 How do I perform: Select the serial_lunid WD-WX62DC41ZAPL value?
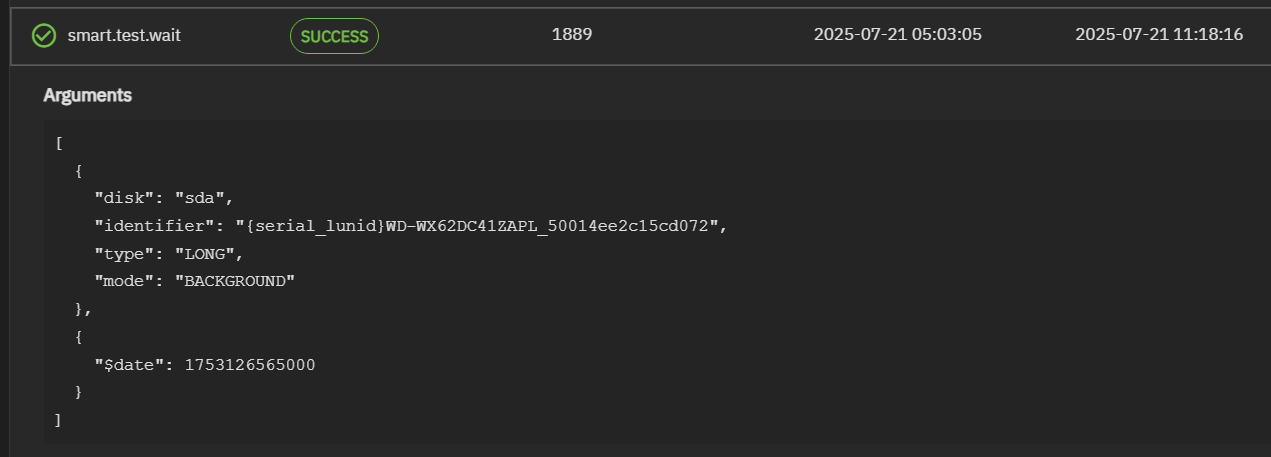tap(478, 226)
